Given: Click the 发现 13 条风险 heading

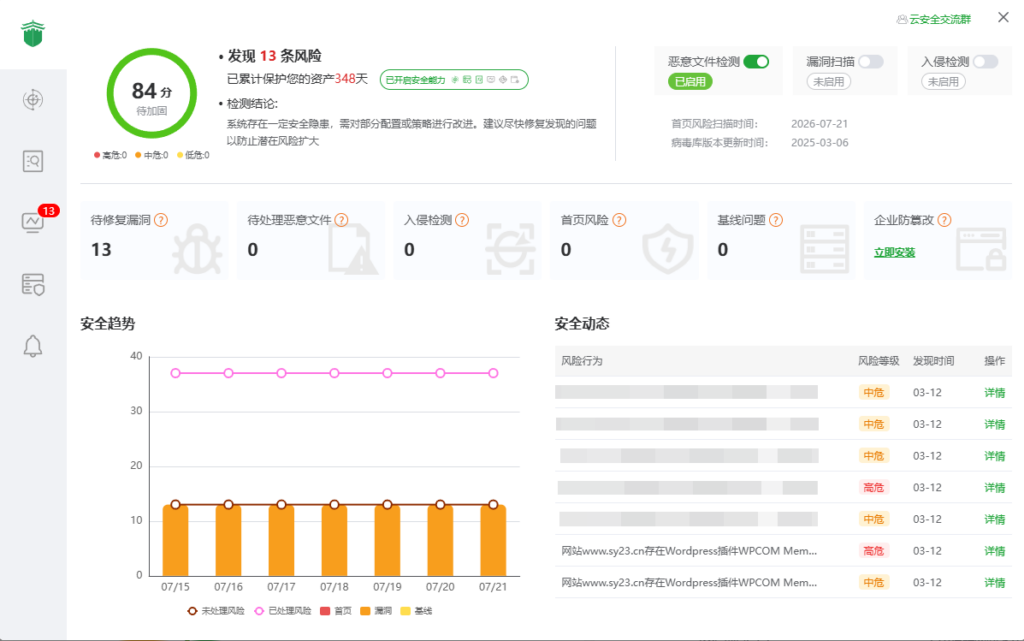Looking at the screenshot, I should (274, 56).
